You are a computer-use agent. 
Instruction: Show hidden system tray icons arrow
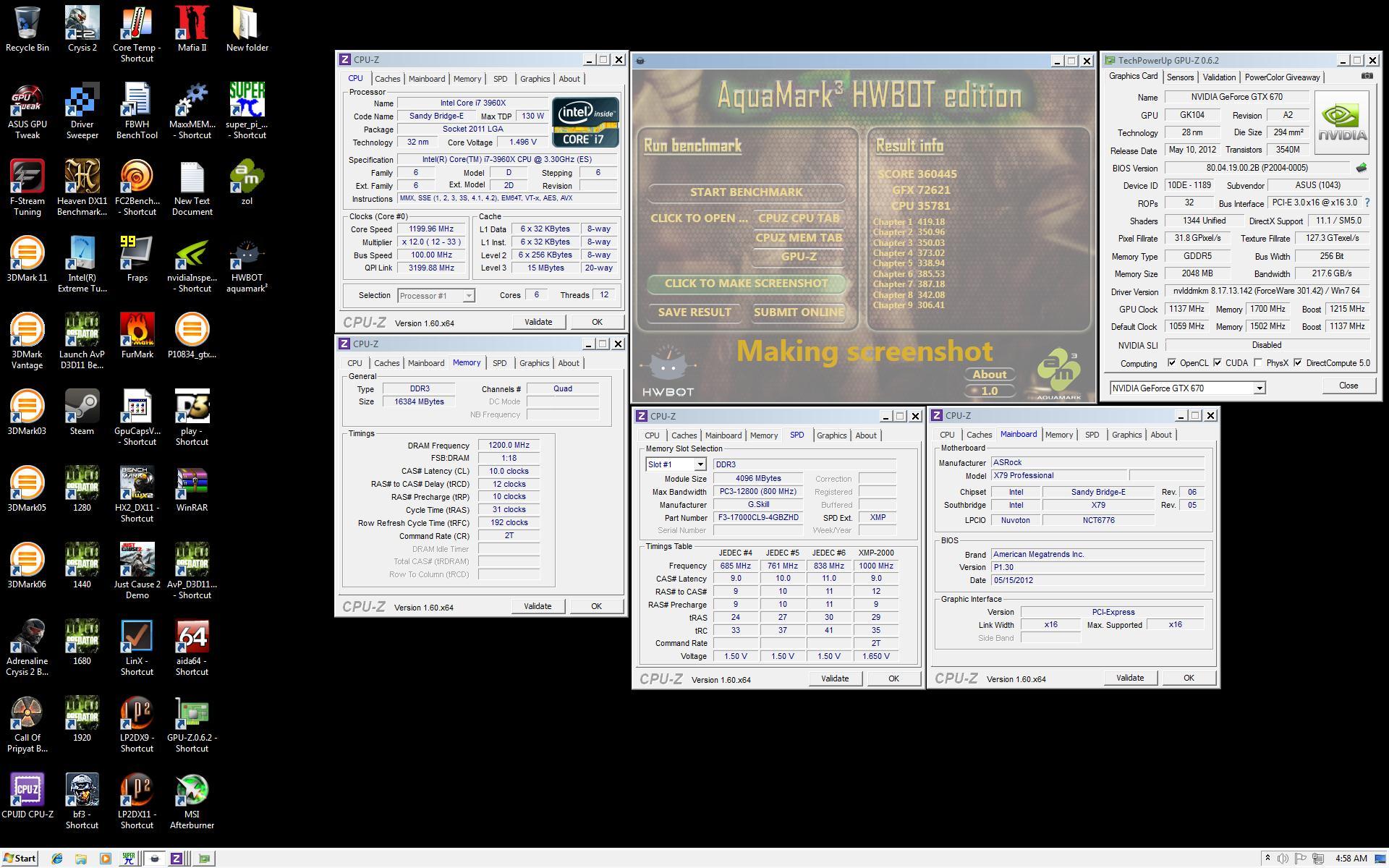click(x=1267, y=859)
